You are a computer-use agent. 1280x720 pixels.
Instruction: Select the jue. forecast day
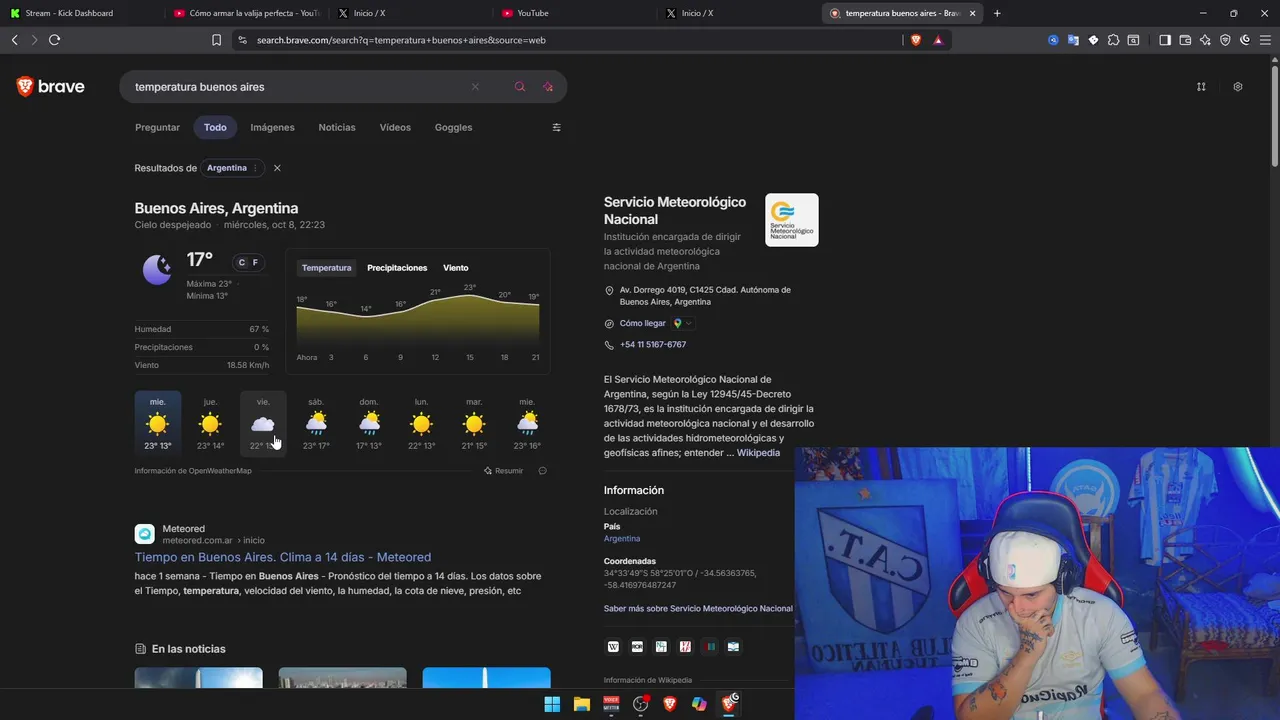coord(210,424)
